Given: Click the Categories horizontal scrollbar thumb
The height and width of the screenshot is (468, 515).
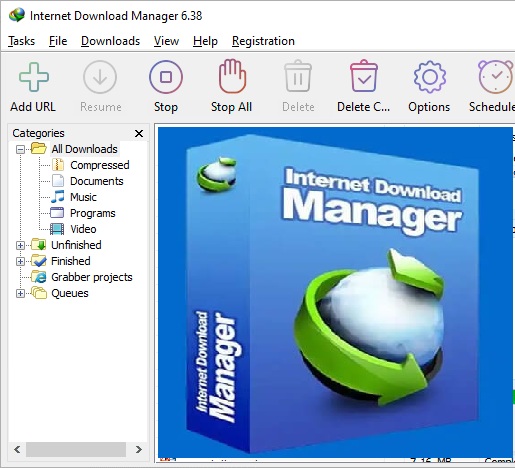Looking at the screenshot, I should tap(76, 449).
